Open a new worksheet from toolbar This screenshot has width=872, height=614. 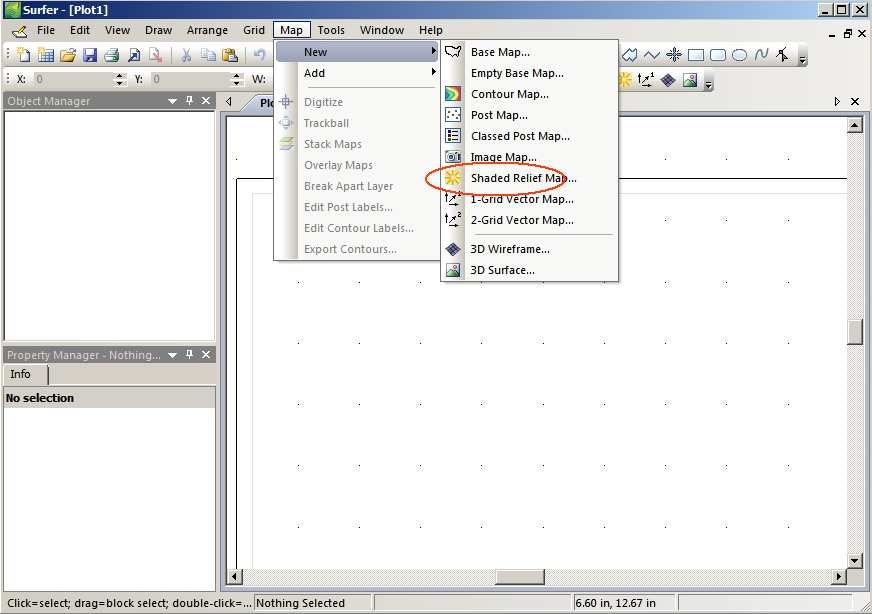coord(46,55)
